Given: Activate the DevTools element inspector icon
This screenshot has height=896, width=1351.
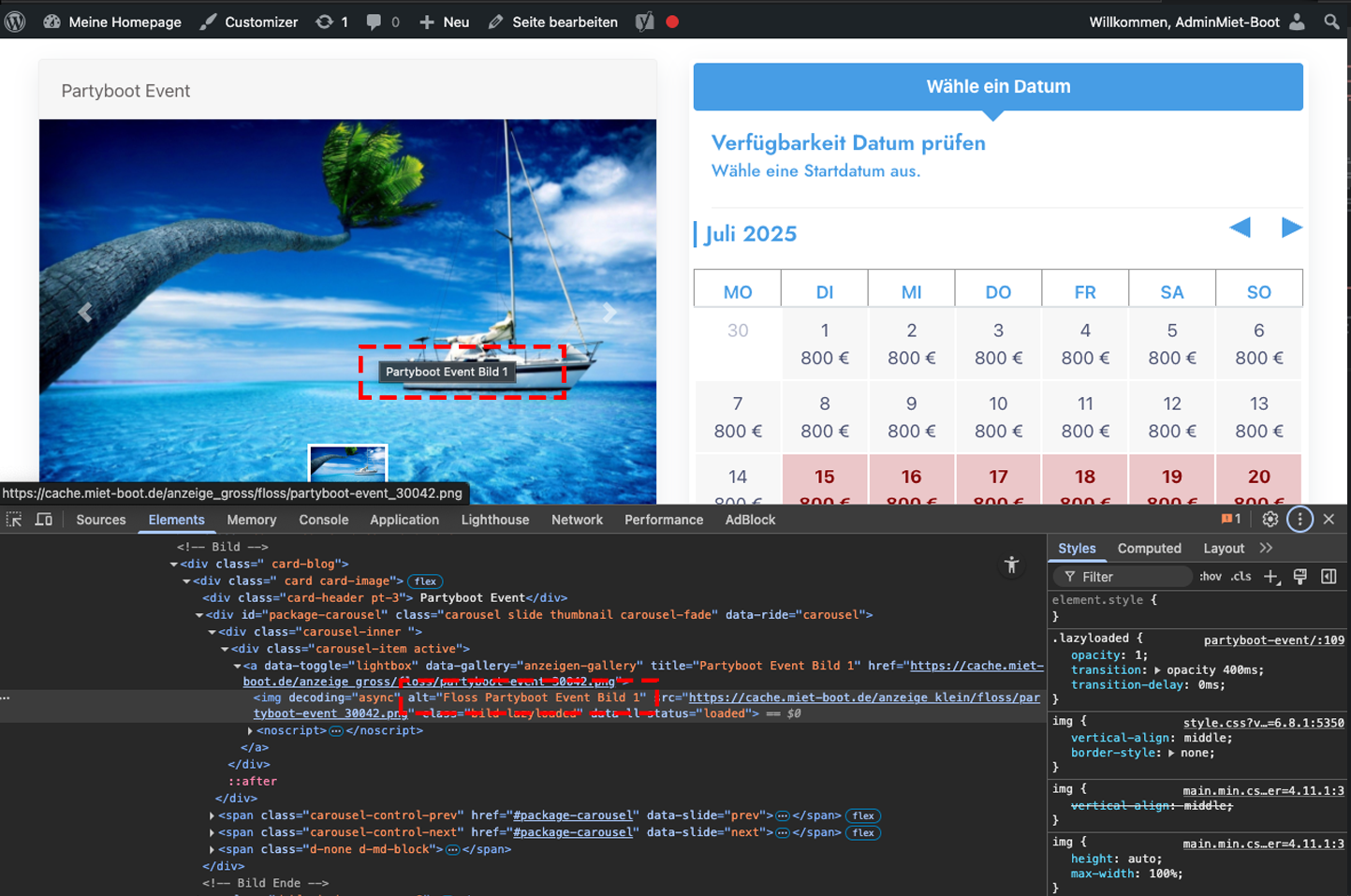Looking at the screenshot, I should (x=14, y=520).
